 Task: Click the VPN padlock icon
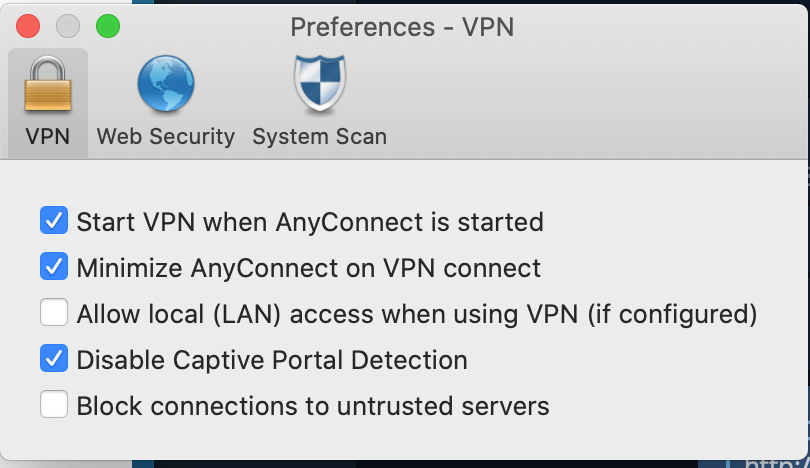click(48, 87)
